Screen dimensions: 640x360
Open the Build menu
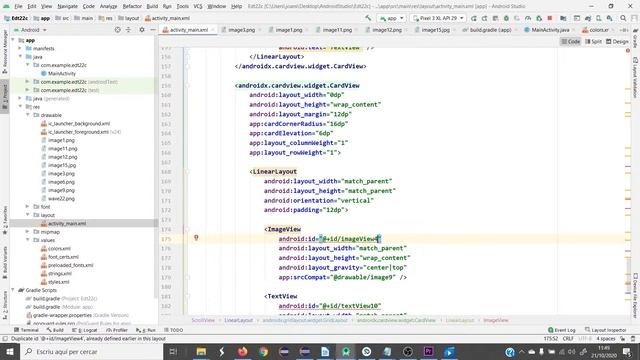click(x=152, y=6)
